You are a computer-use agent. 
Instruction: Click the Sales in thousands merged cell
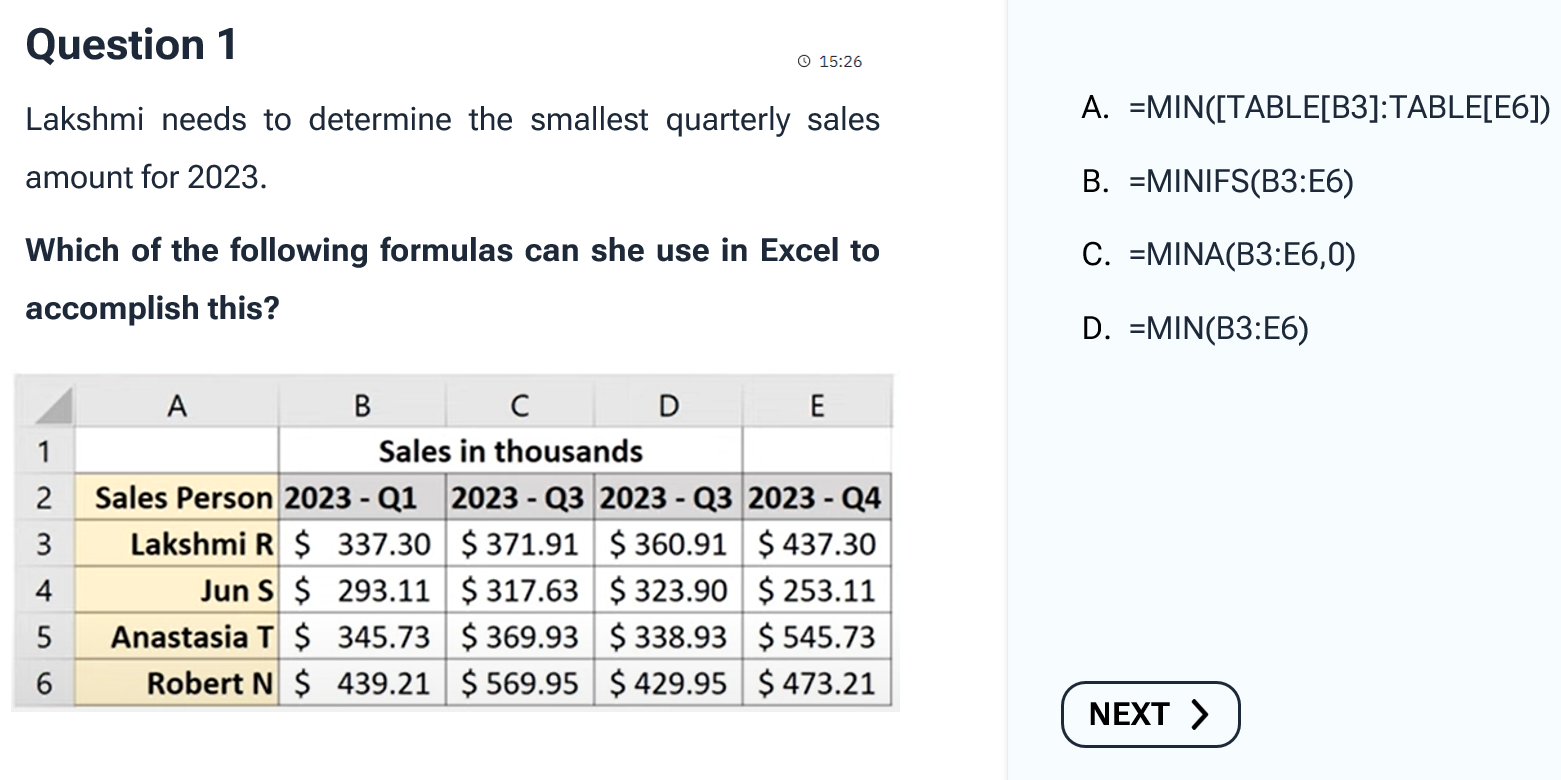click(x=510, y=451)
